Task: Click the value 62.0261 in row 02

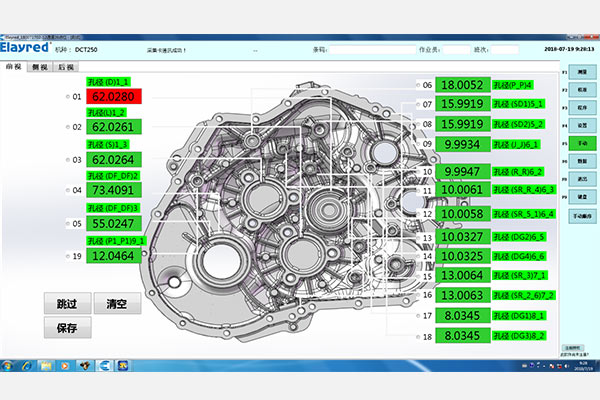Action: [x=114, y=127]
